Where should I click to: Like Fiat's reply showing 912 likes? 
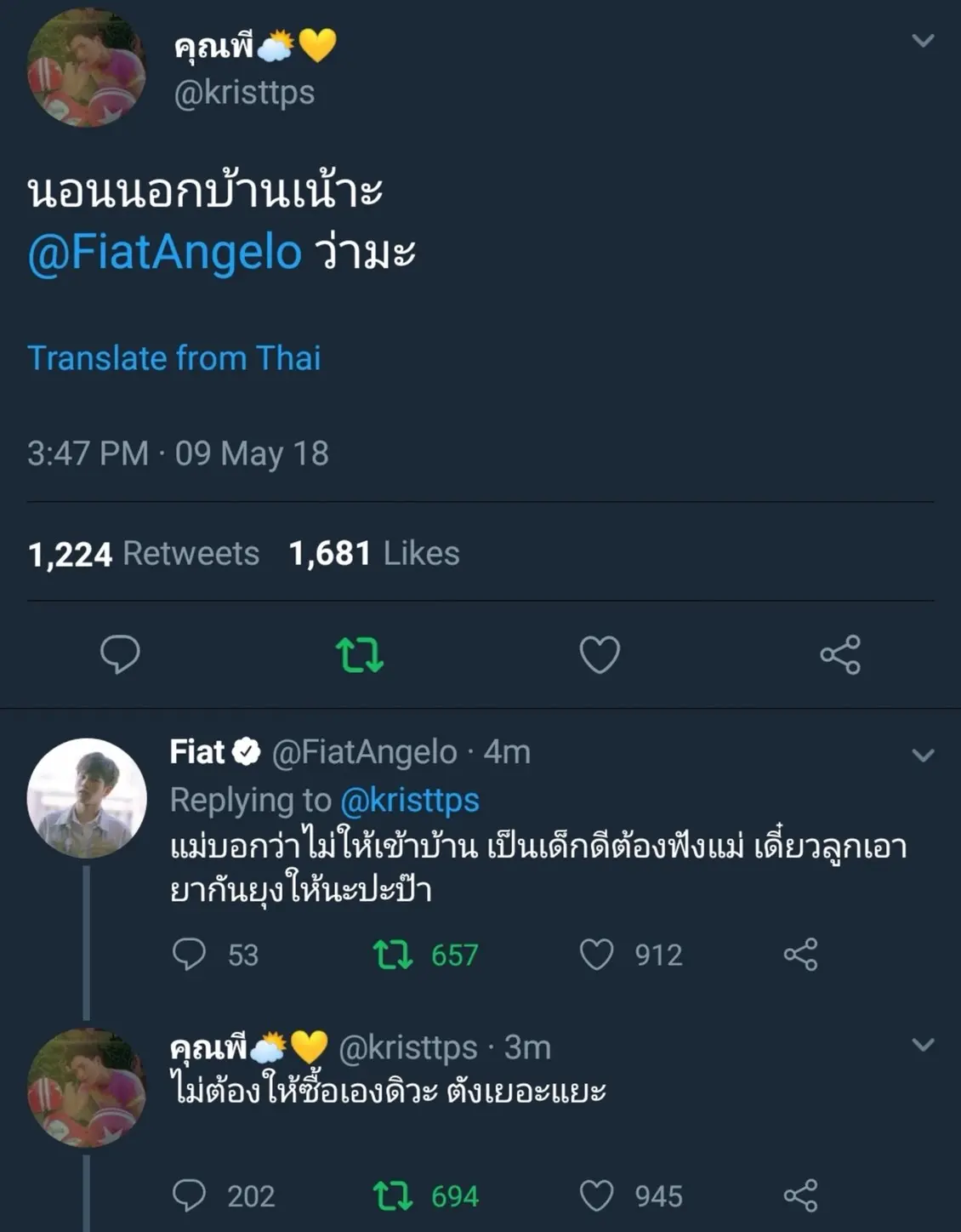(596, 955)
